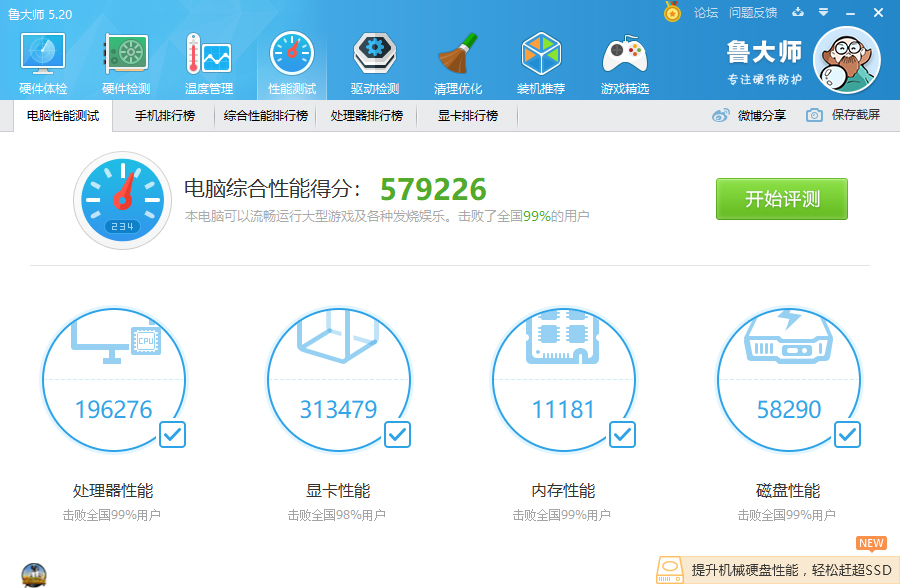
Task: Switch to 显卡排行榜 tab
Action: coord(468,116)
